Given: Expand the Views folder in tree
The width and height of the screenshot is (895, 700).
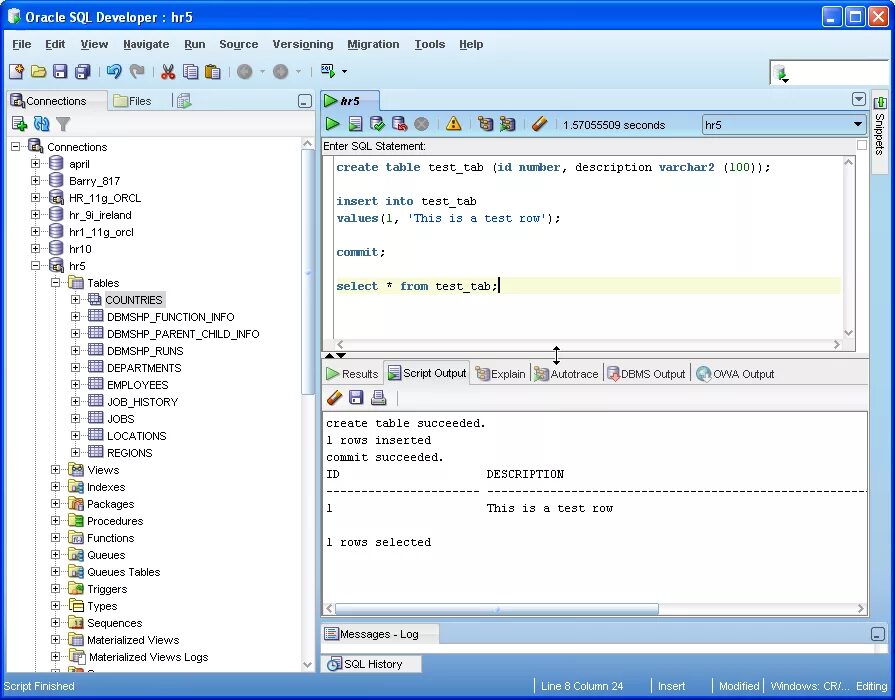Looking at the screenshot, I should [56, 470].
